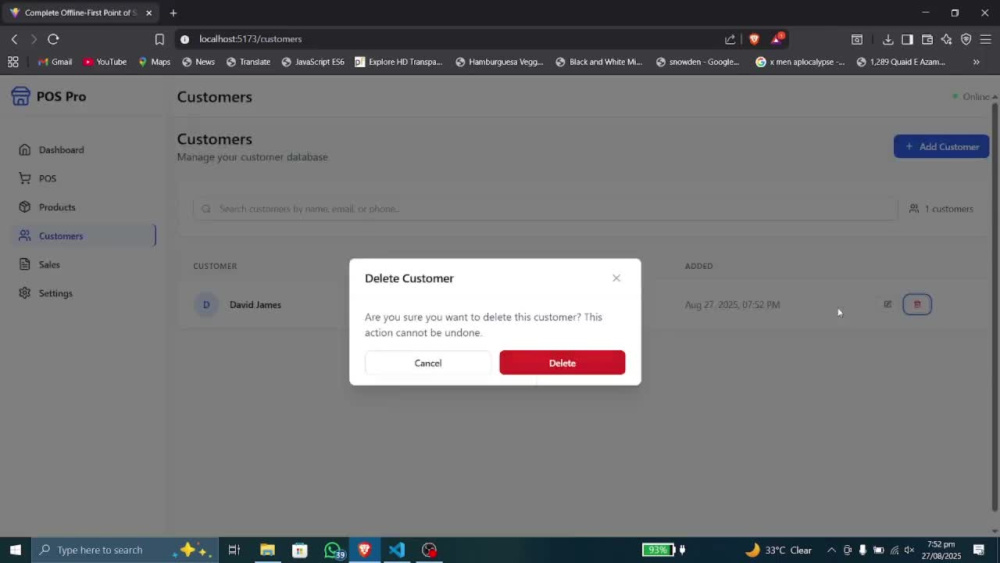
Task: Open a new browser tab with plus
Action: point(173,13)
